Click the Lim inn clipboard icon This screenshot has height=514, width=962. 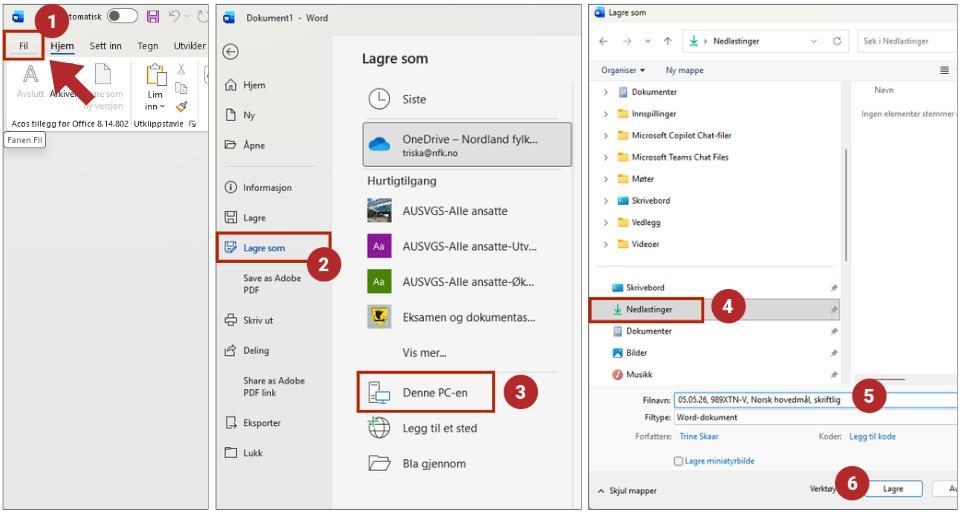[x=155, y=75]
